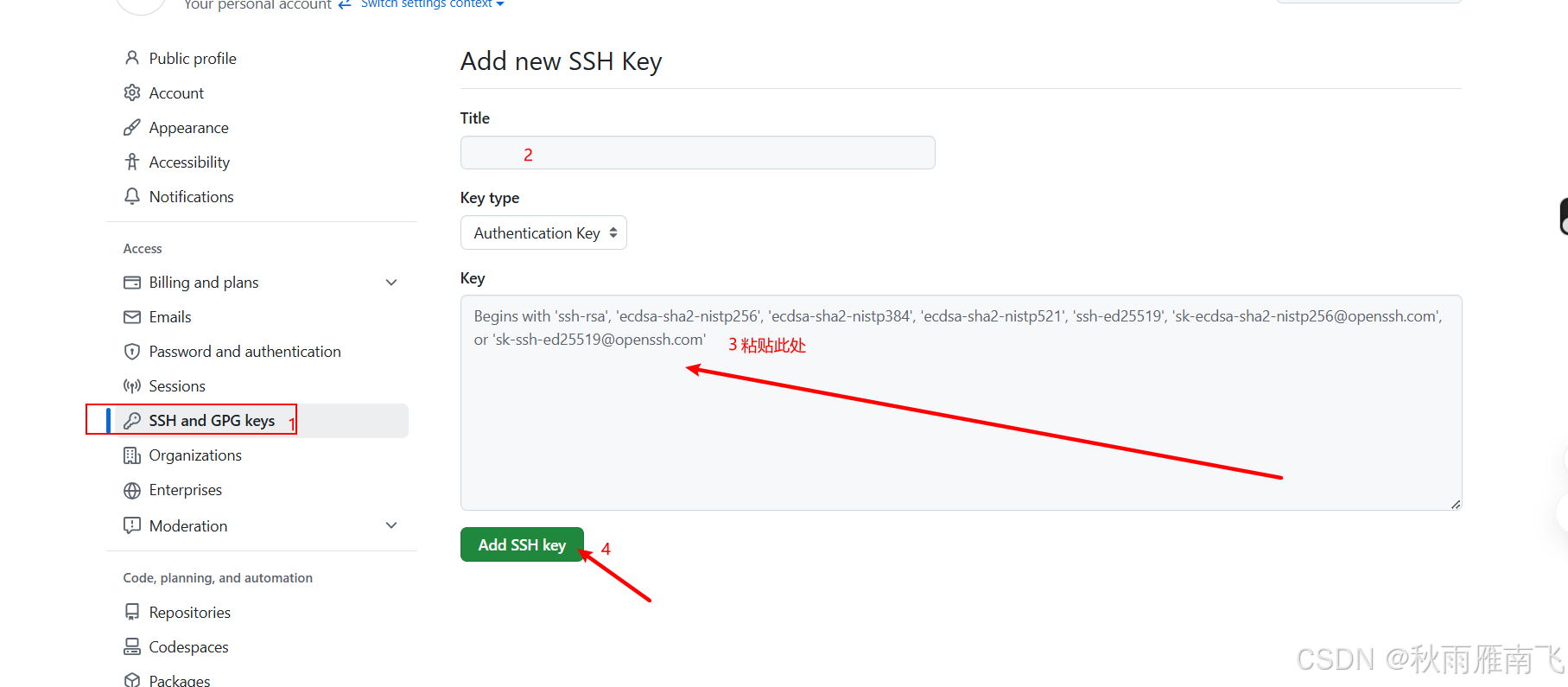Click the Codespaces icon in sidebar

coord(132,646)
